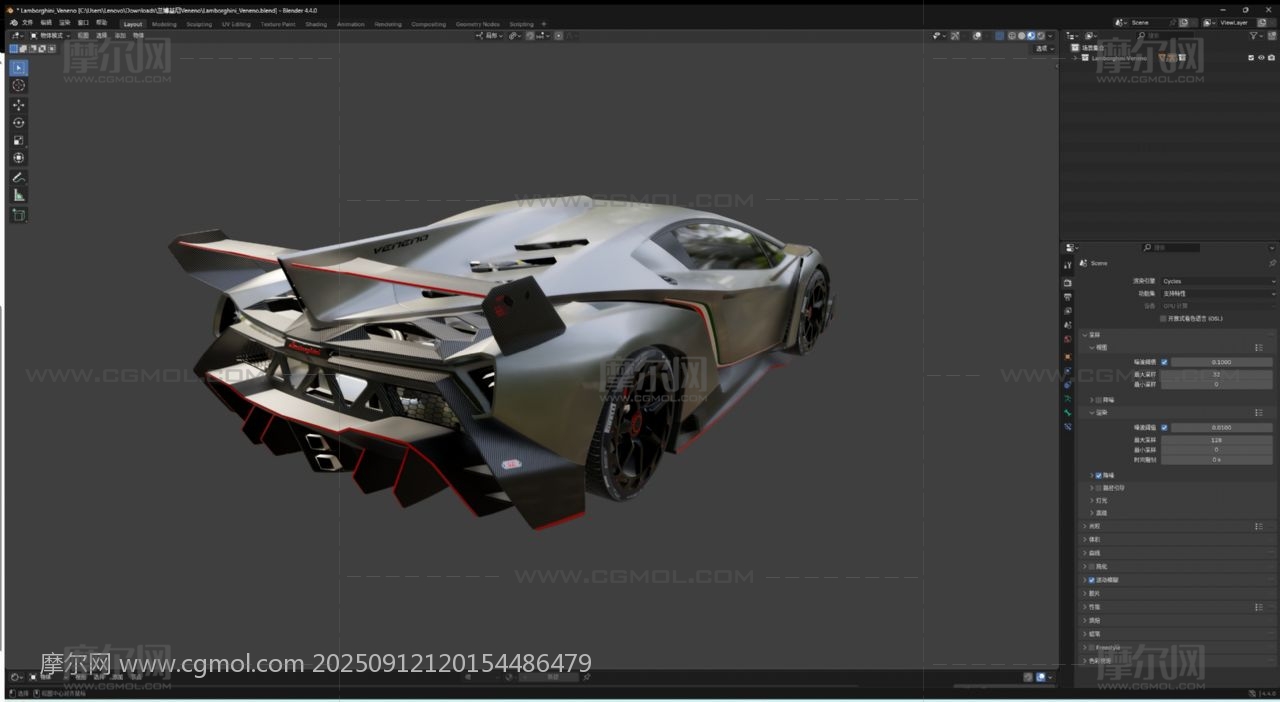
Task: Toggle the render noise threshold checkbox
Action: point(1164,427)
